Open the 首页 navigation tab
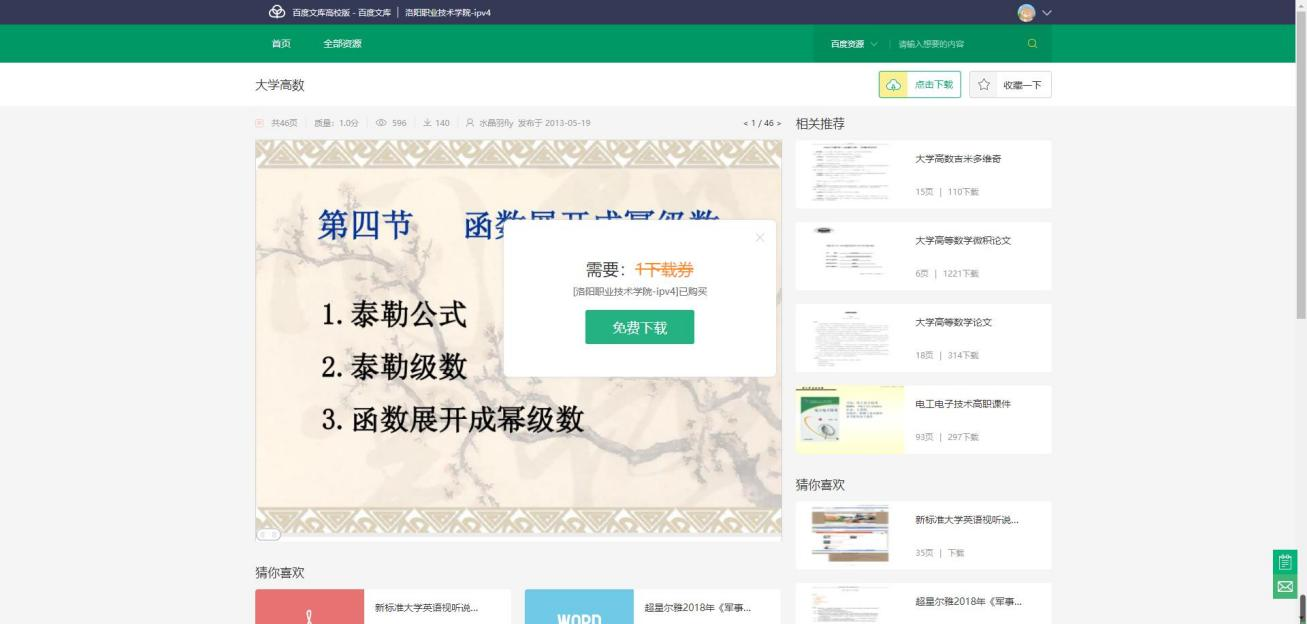The width and height of the screenshot is (1307, 624). tap(281, 44)
